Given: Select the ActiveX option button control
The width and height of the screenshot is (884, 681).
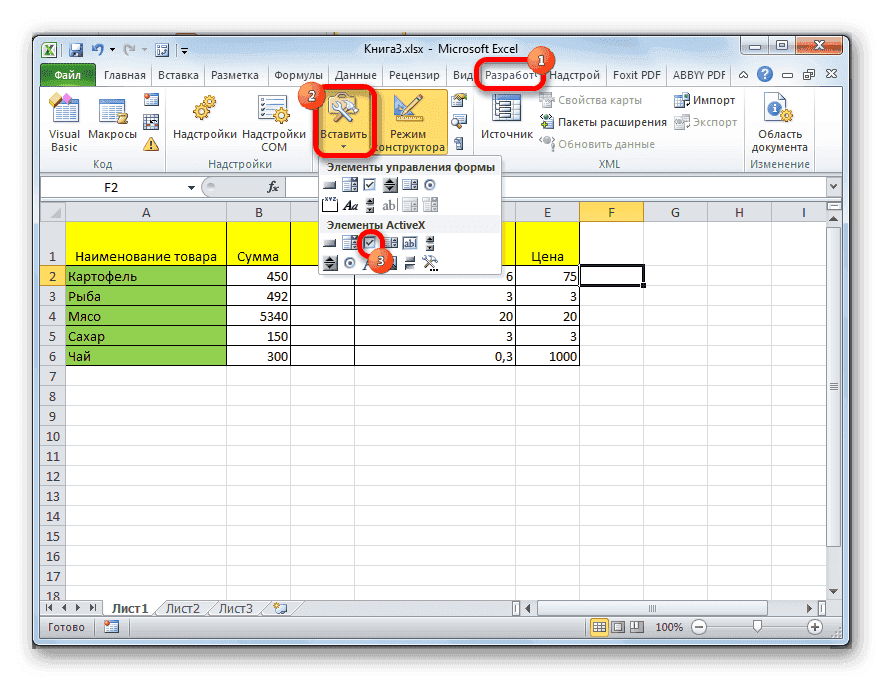Looking at the screenshot, I should [349, 262].
